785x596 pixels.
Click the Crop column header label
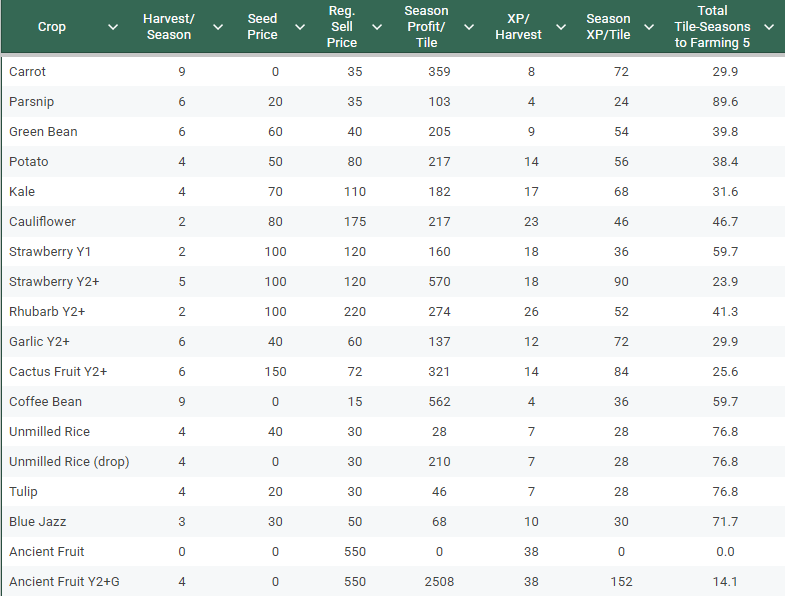(52, 27)
